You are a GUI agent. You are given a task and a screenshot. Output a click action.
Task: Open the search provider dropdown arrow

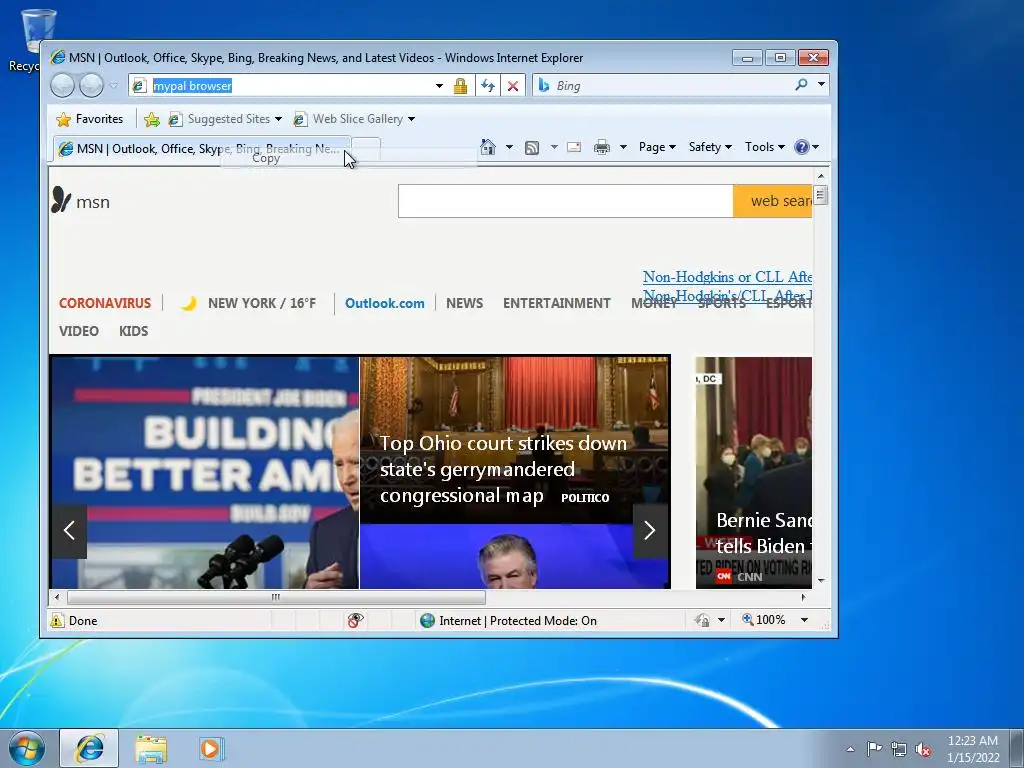point(822,84)
